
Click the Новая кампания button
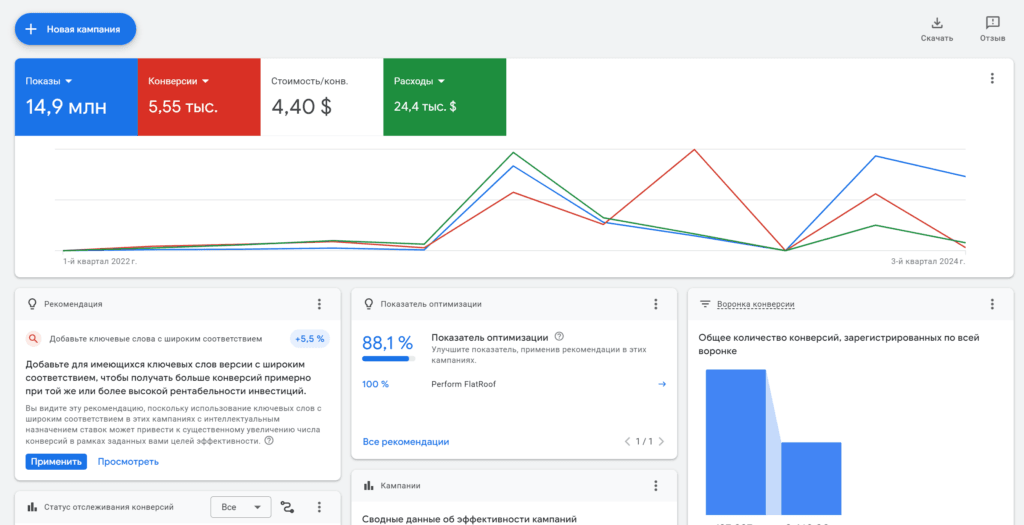click(75, 29)
